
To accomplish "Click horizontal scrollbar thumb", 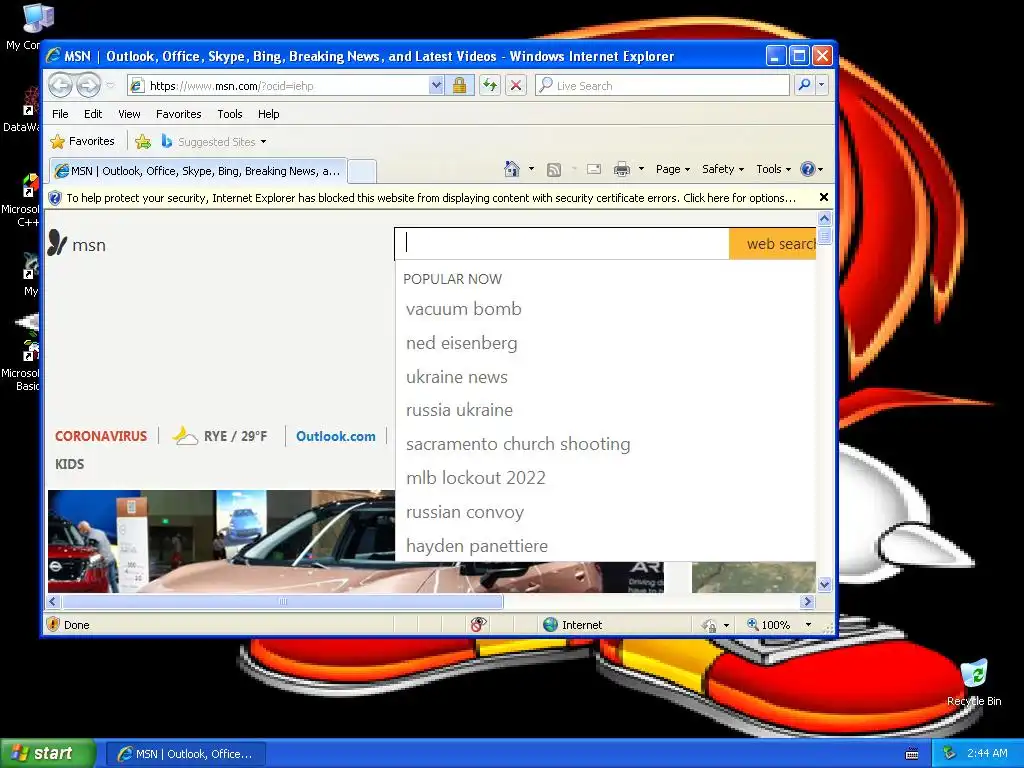I will pyautogui.click(x=282, y=601).
